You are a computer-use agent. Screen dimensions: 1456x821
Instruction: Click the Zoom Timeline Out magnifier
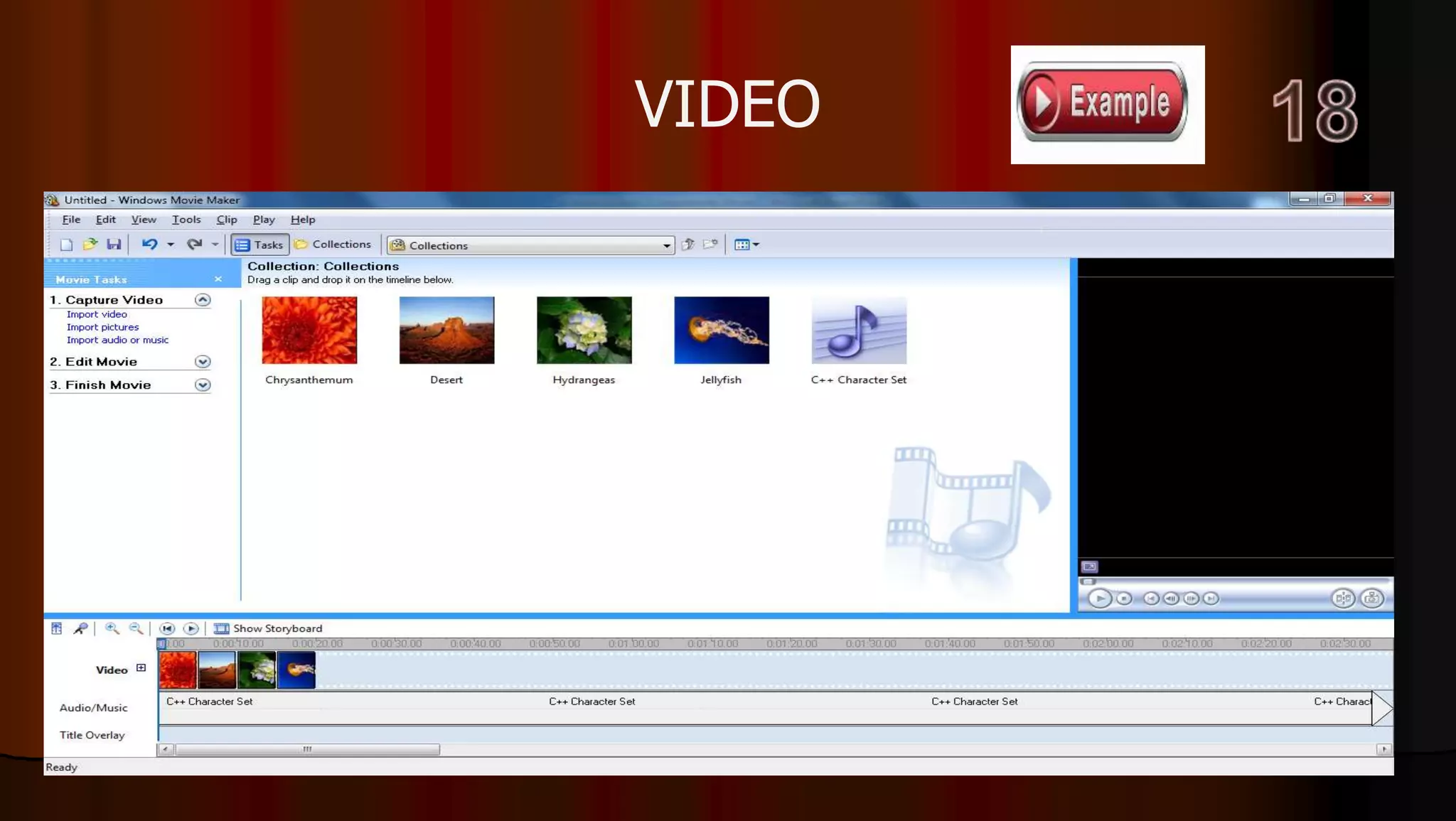point(136,628)
